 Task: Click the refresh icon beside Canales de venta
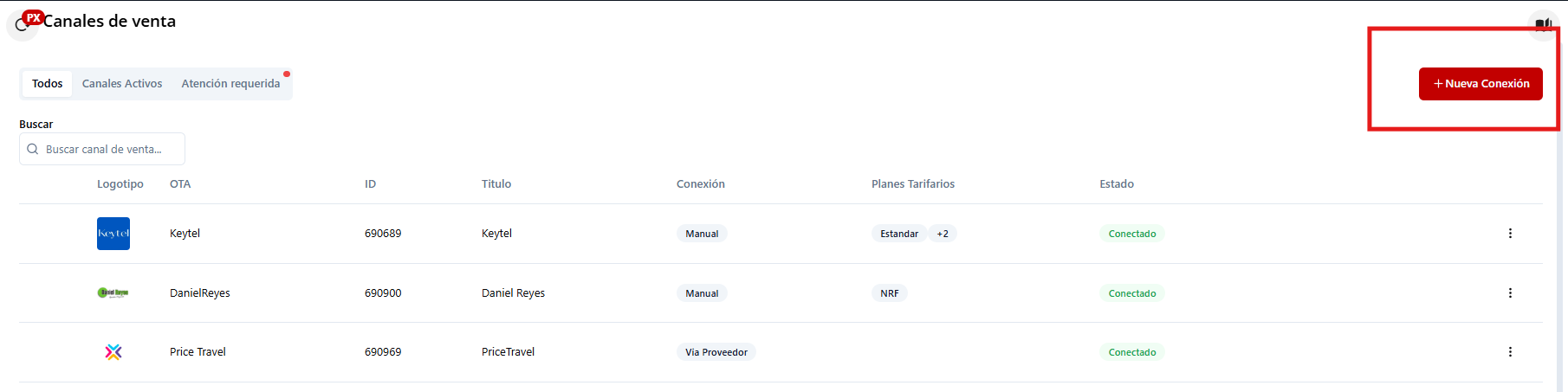[21, 26]
